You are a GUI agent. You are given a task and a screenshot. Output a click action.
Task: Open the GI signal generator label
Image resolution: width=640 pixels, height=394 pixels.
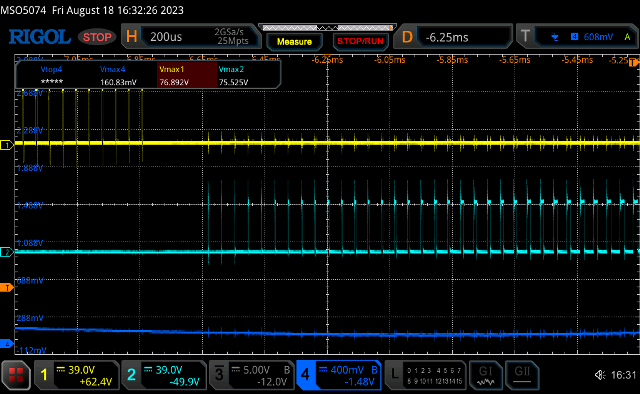pyautogui.click(x=485, y=375)
